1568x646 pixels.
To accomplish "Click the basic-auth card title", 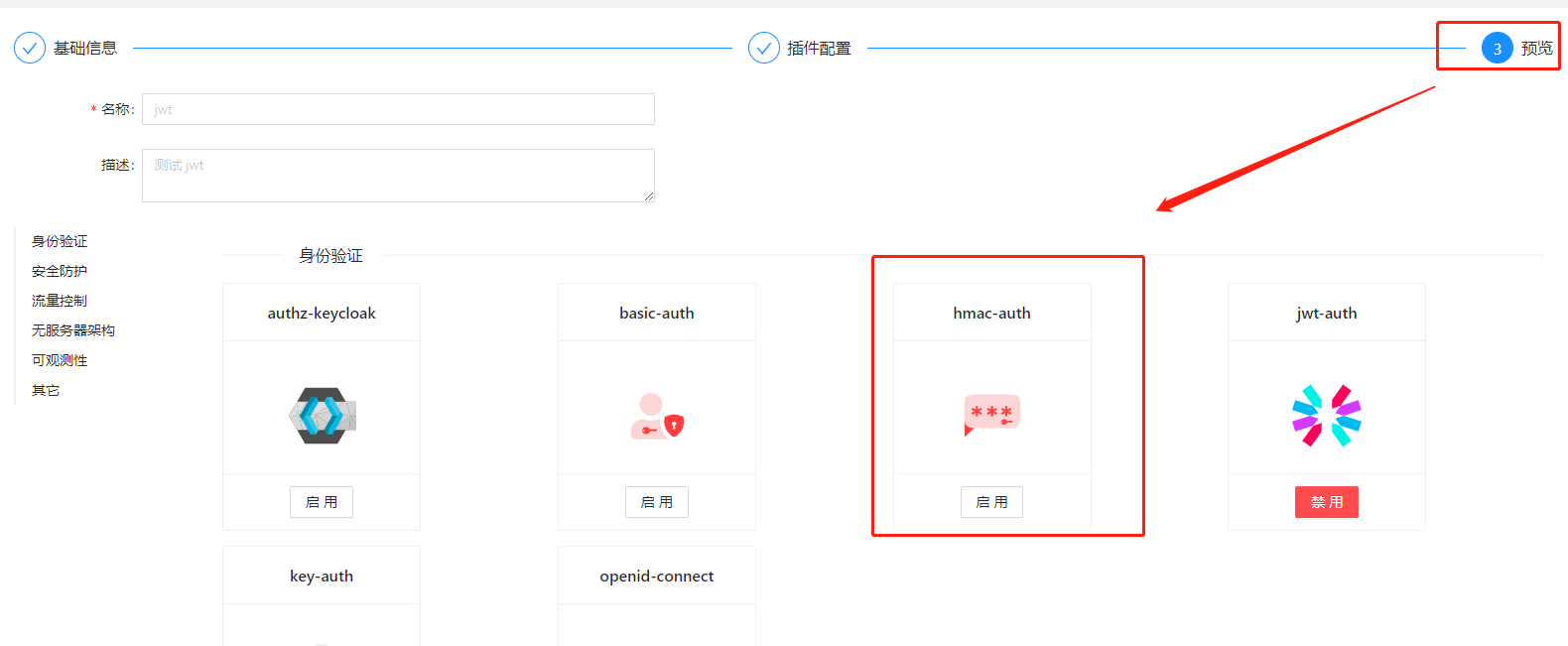I will tap(657, 314).
